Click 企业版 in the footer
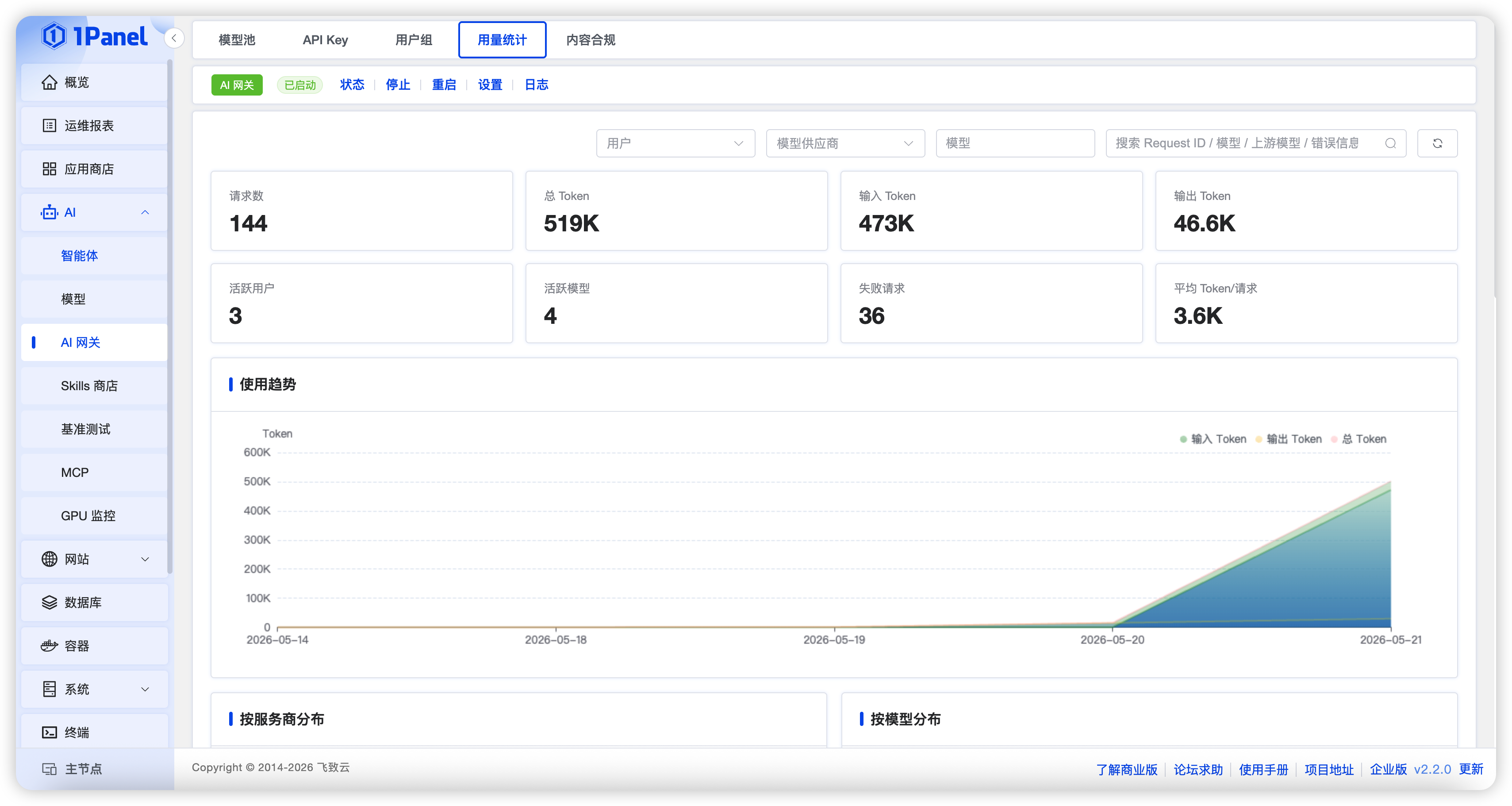Screen dimensions: 1512x806 (x=1388, y=769)
